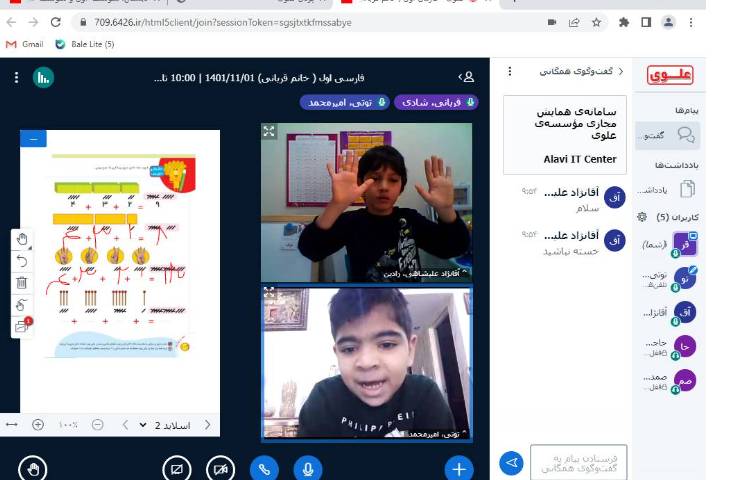The image size is (750, 480).
Task: Toggle webcam sharing button
Action: coord(221,469)
